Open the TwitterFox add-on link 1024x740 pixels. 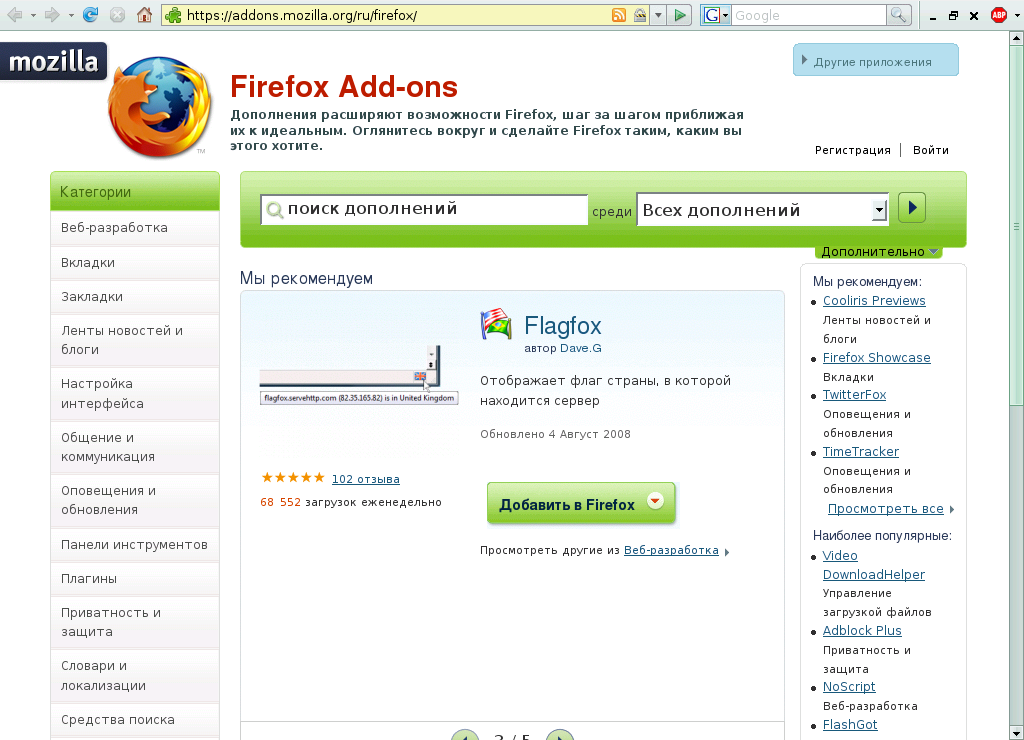853,394
